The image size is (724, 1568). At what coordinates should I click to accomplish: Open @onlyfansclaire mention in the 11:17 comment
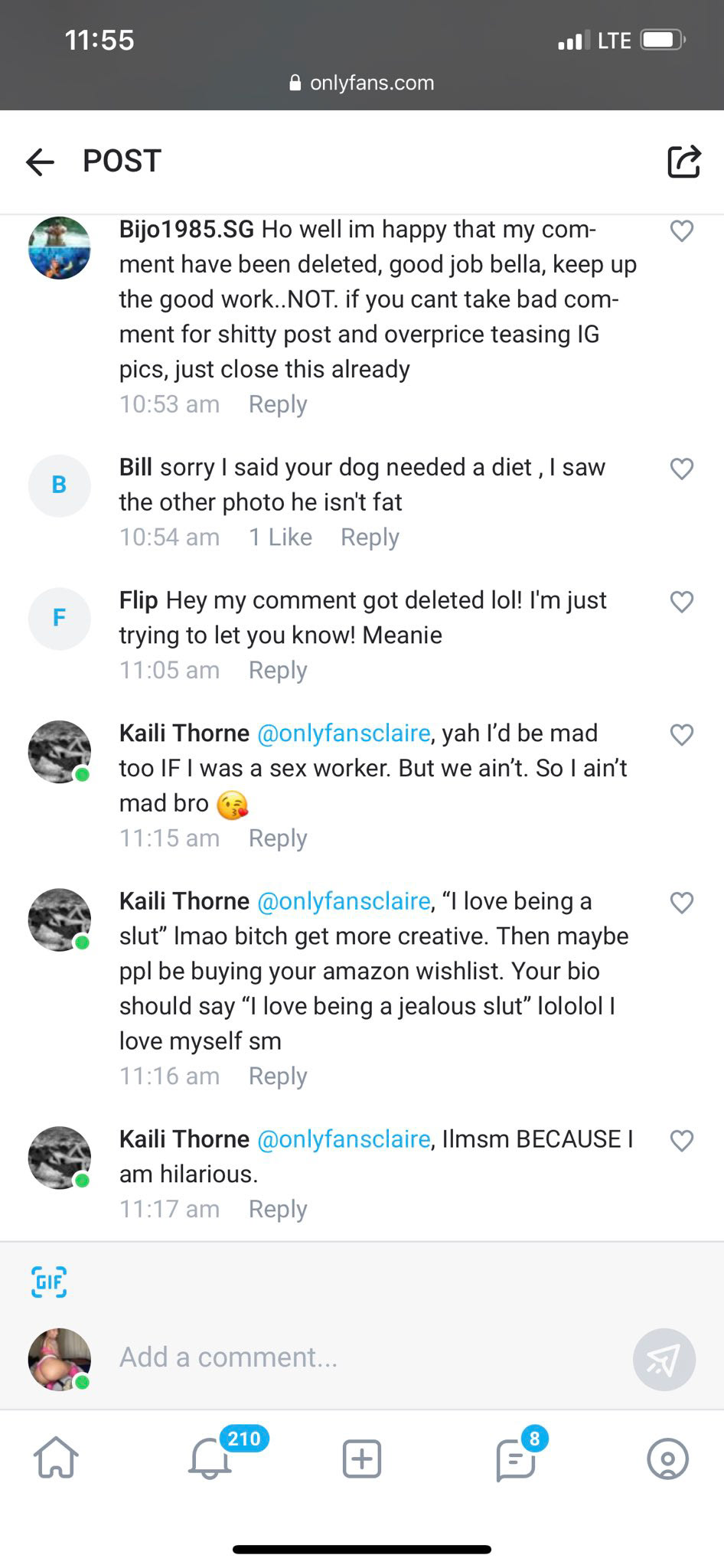click(x=344, y=1139)
